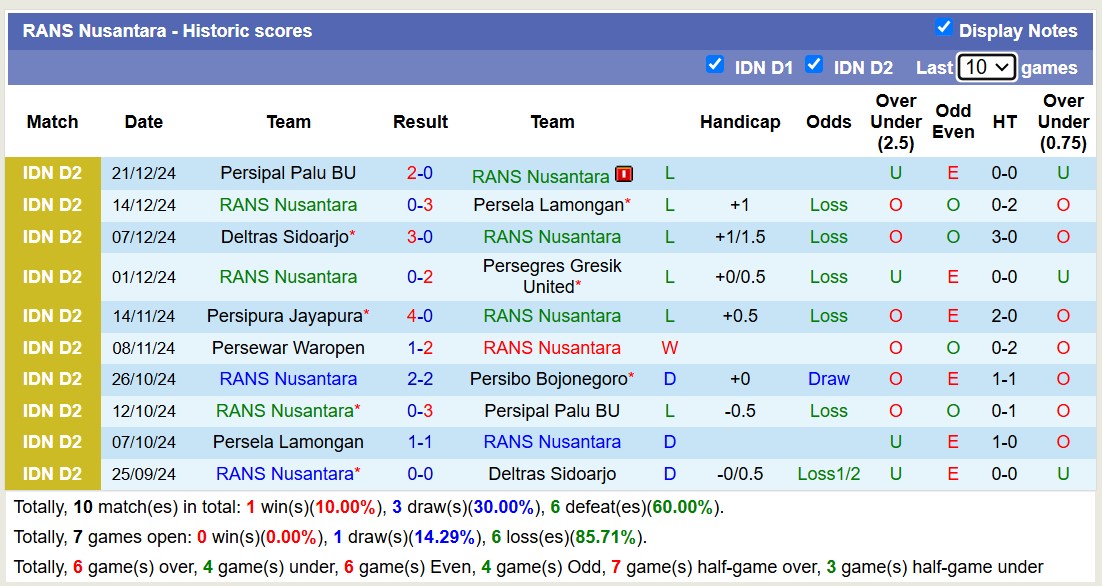
Task: Open Persegres Gresik United team link
Action: 552,277
